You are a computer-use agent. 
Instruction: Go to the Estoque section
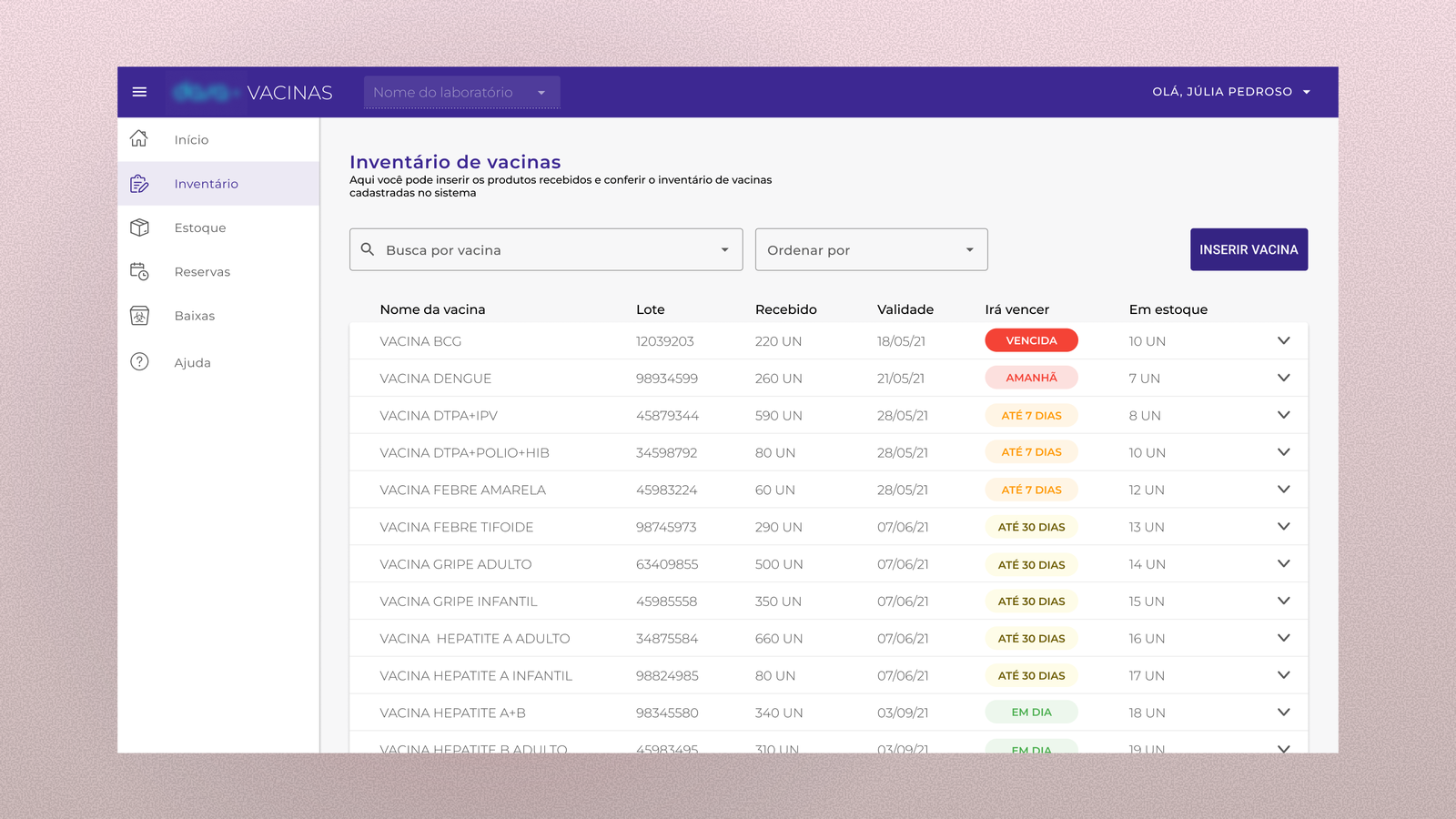coord(200,227)
